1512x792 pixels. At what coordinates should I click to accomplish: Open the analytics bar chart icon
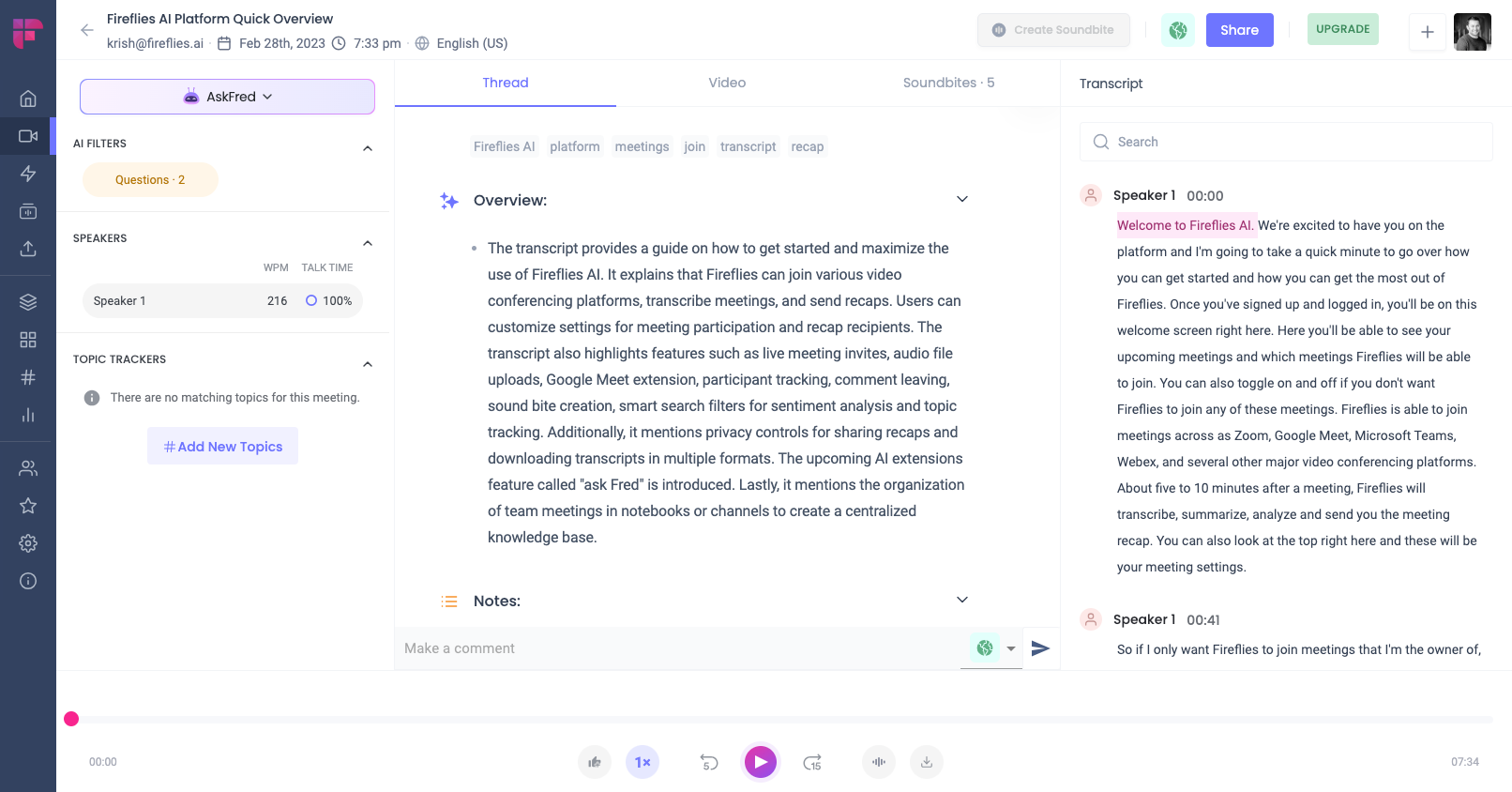pyautogui.click(x=28, y=415)
